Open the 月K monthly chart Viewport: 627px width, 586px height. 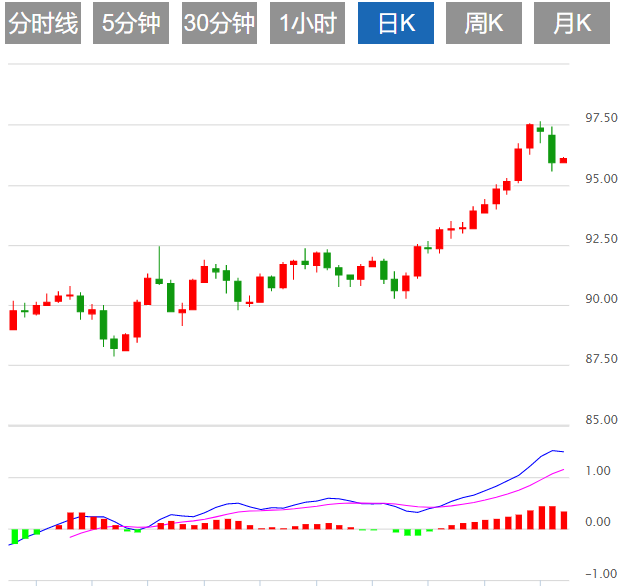[572, 24]
